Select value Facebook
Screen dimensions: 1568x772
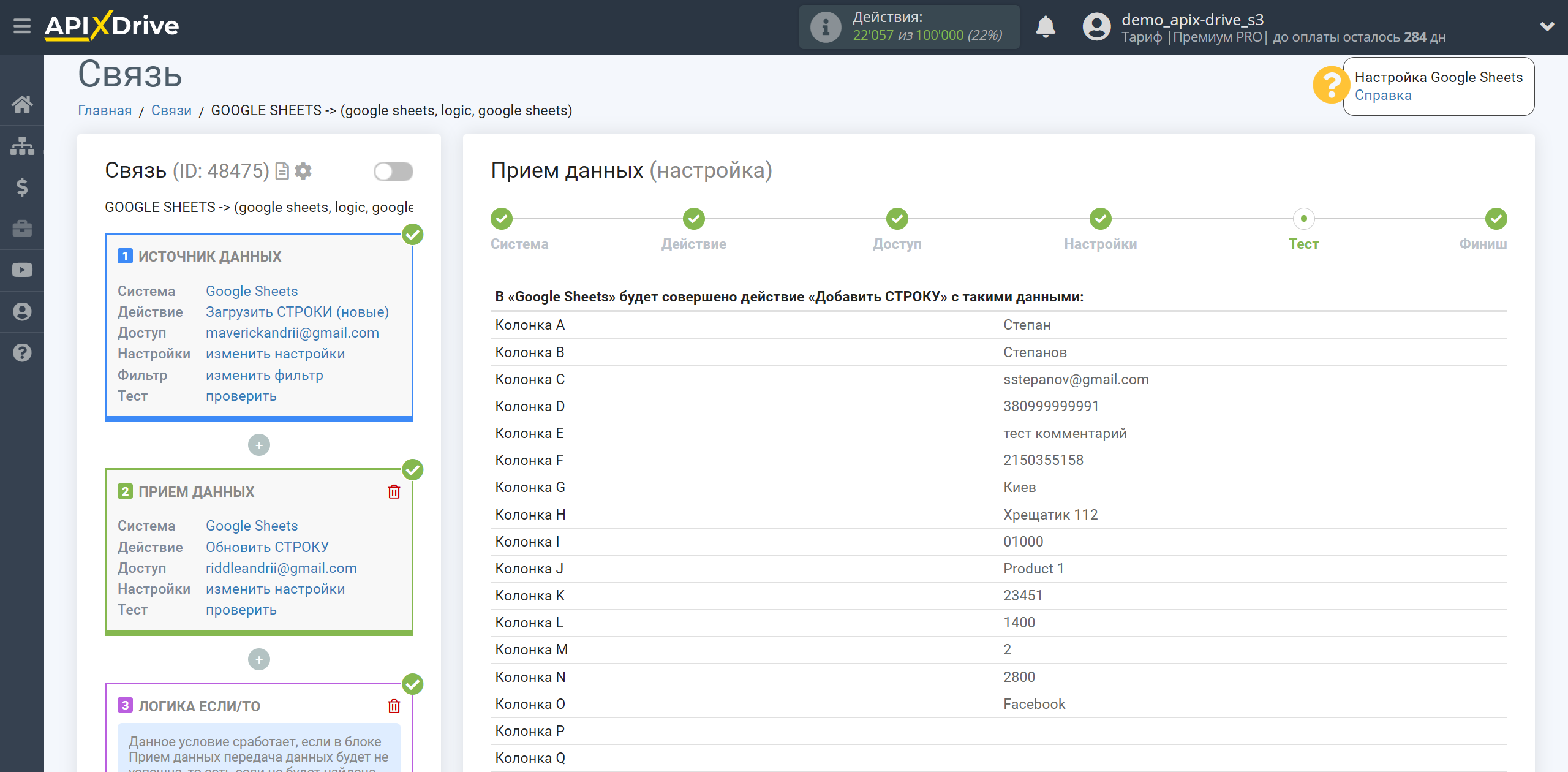1035,704
